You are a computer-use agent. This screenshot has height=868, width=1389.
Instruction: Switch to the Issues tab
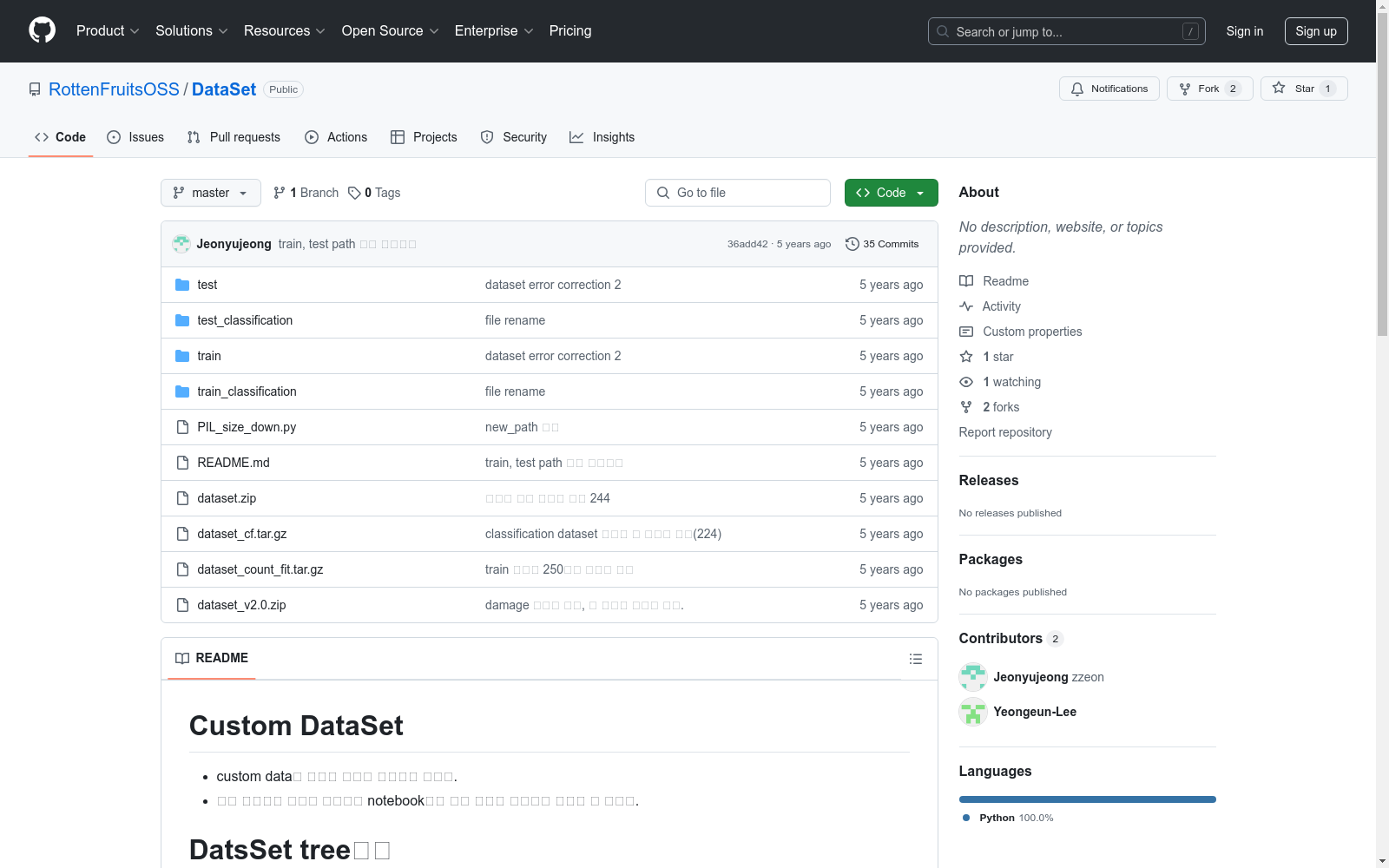click(x=135, y=137)
